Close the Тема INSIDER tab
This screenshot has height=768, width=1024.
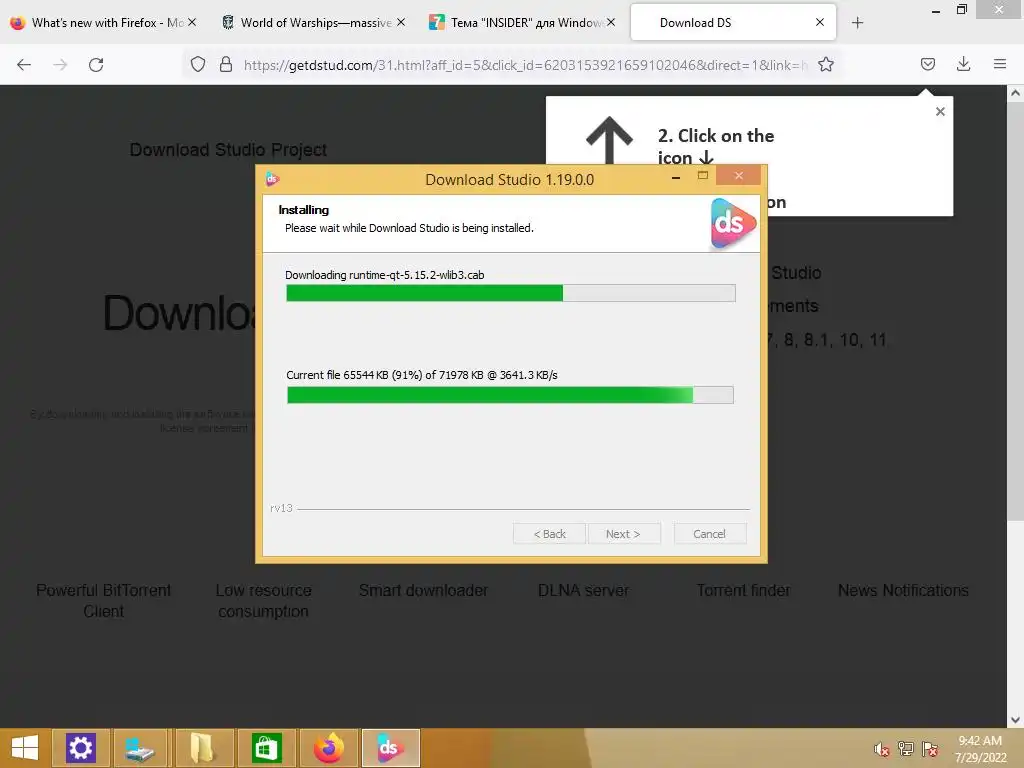click(611, 22)
